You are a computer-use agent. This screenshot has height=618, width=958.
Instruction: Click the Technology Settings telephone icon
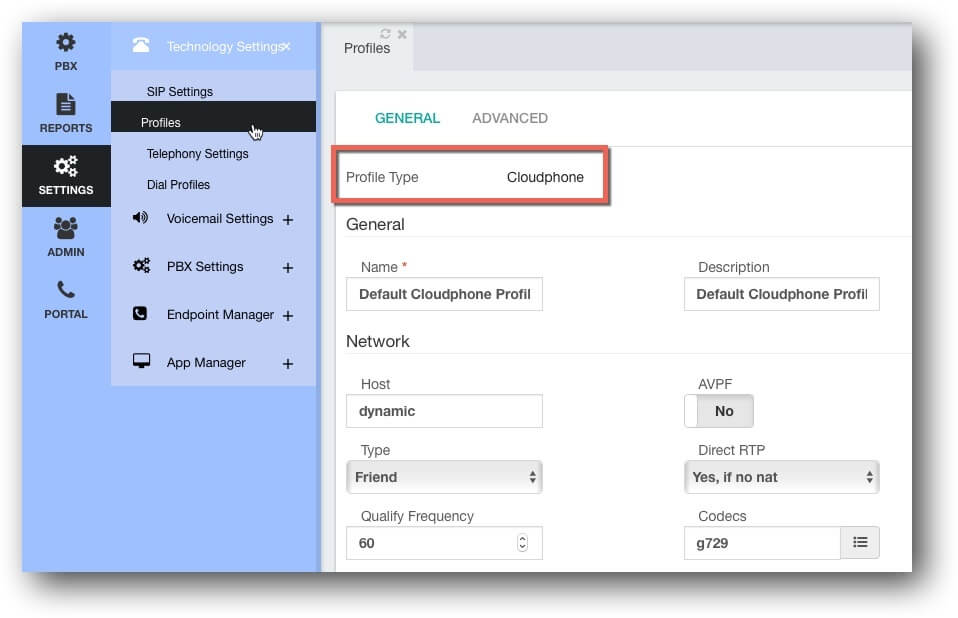tap(141, 45)
